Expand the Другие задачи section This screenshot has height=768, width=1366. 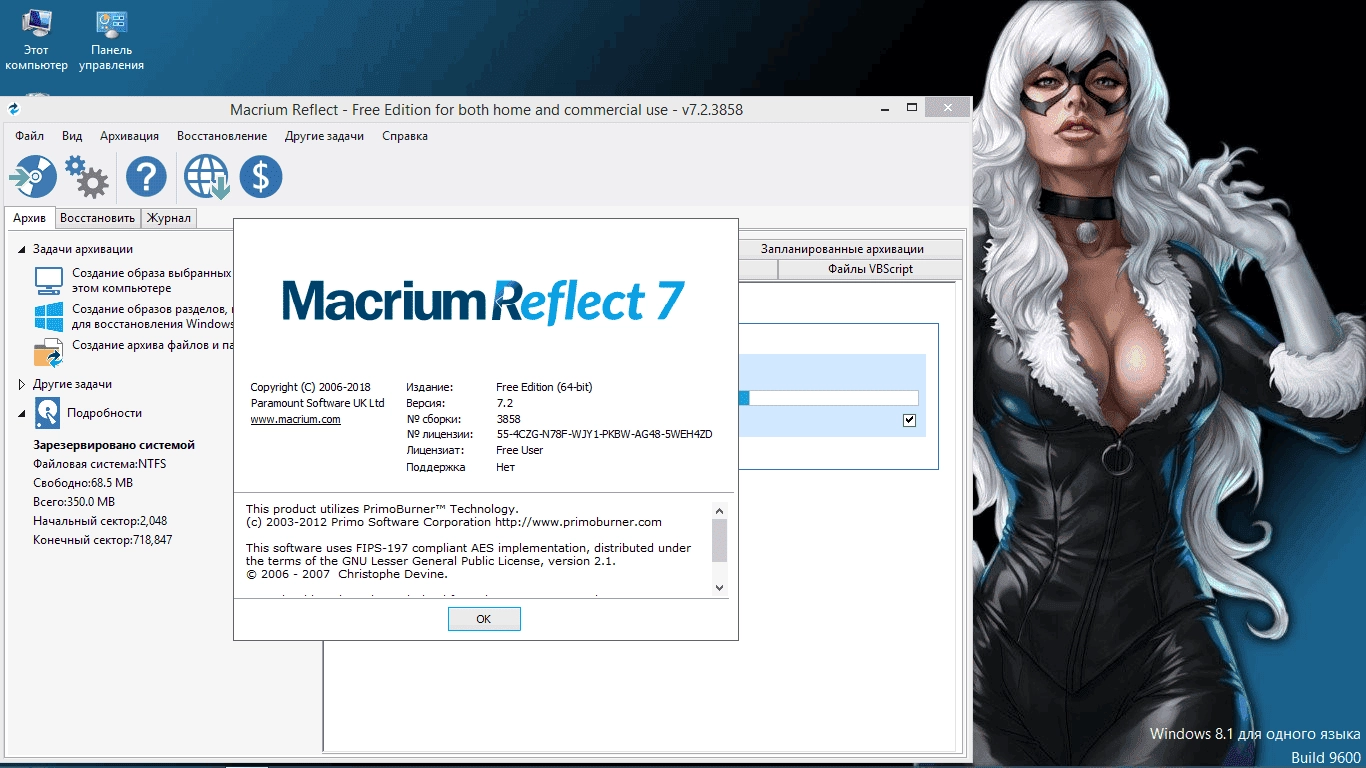tap(22, 384)
